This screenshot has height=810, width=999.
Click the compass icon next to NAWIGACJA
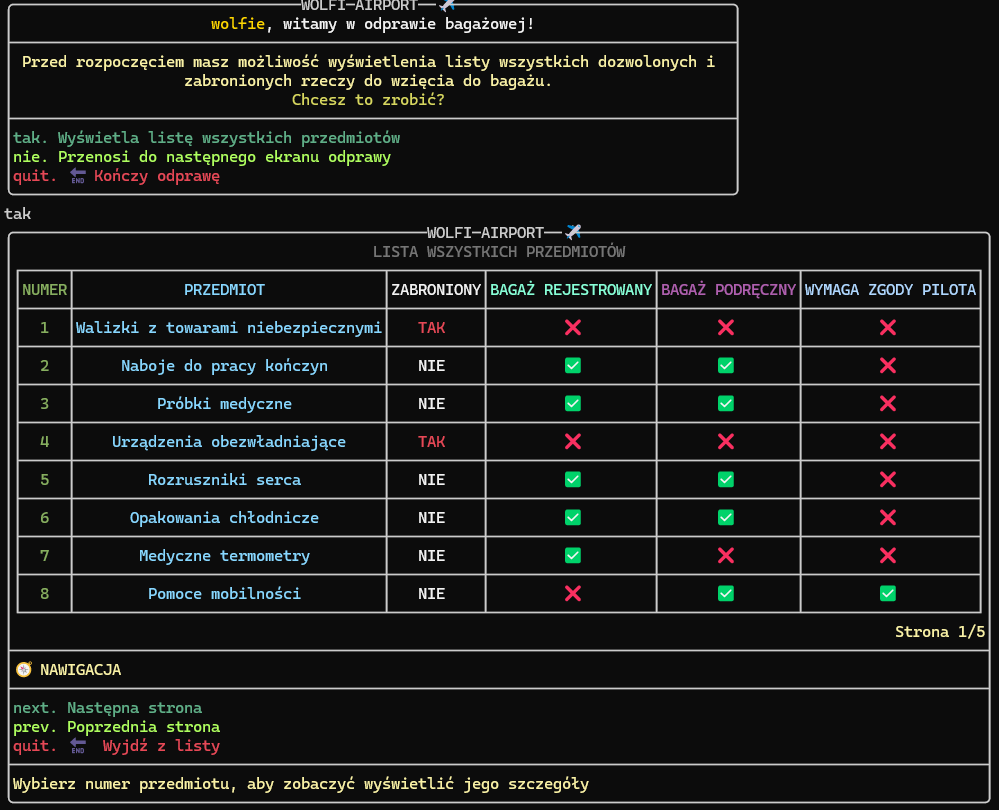(24, 669)
